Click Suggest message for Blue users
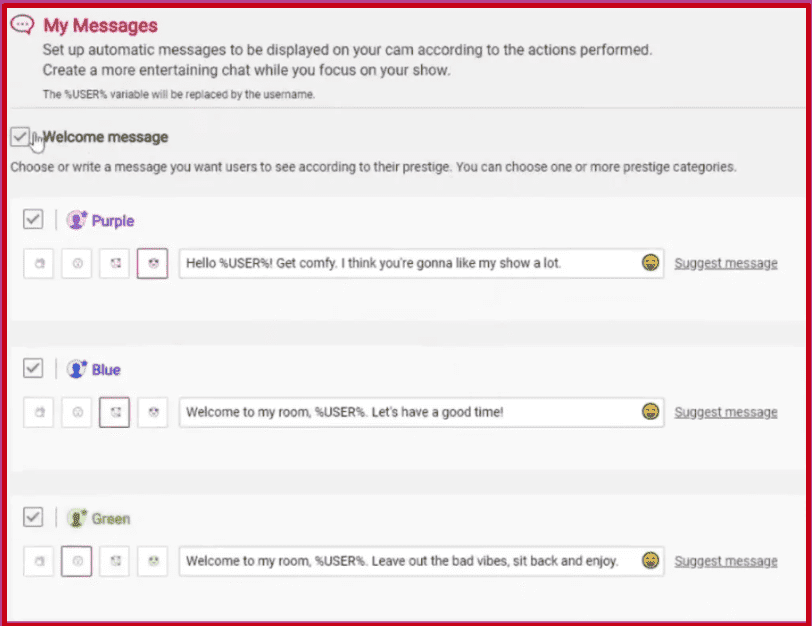The image size is (812, 626). pyautogui.click(x=725, y=412)
